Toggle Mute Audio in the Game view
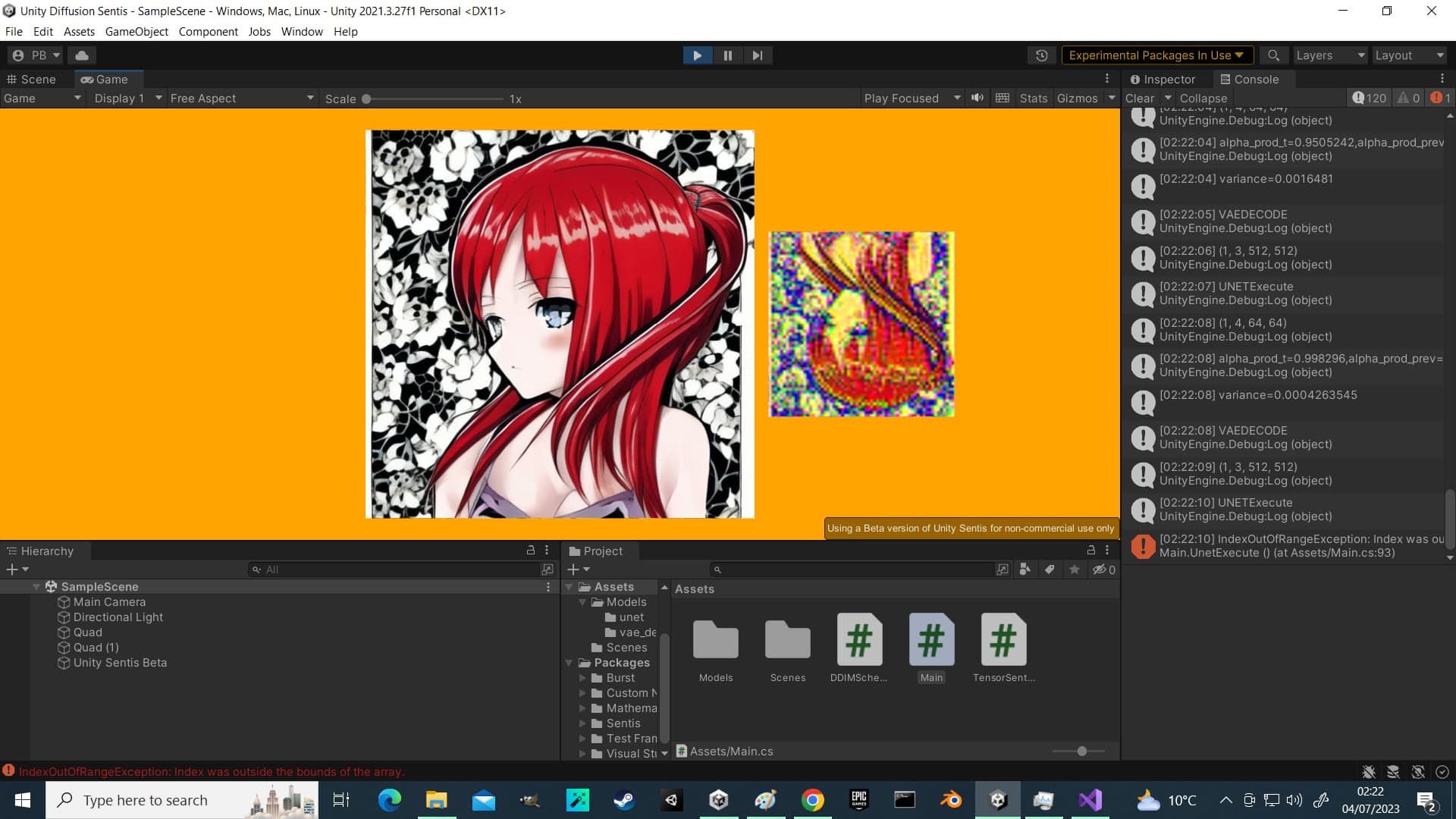Image resolution: width=1456 pixels, height=819 pixels. (977, 97)
